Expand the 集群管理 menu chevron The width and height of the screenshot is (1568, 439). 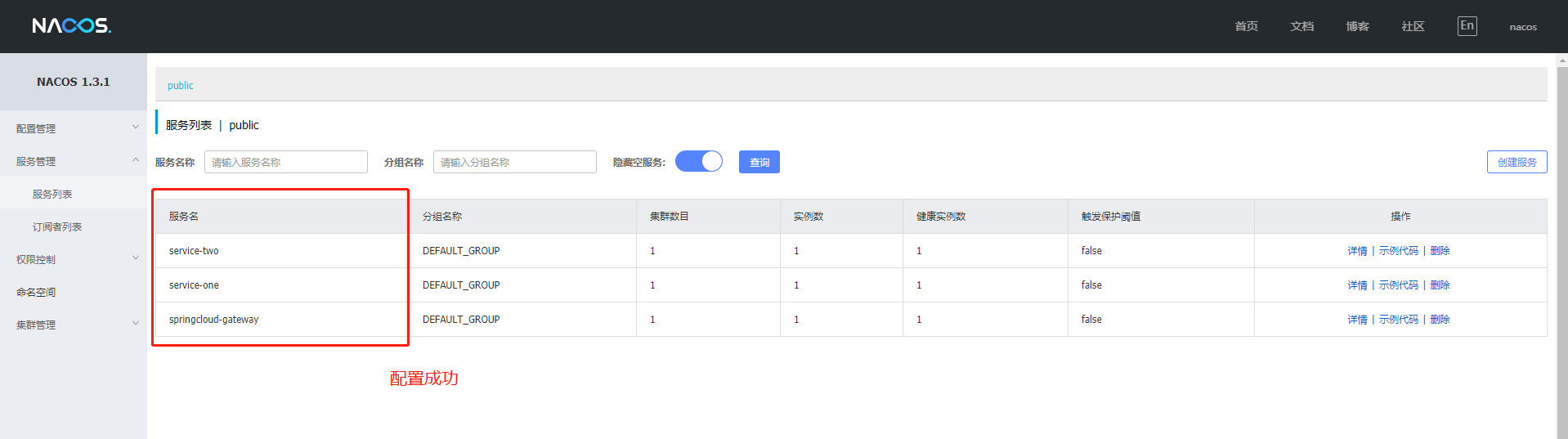pos(136,324)
